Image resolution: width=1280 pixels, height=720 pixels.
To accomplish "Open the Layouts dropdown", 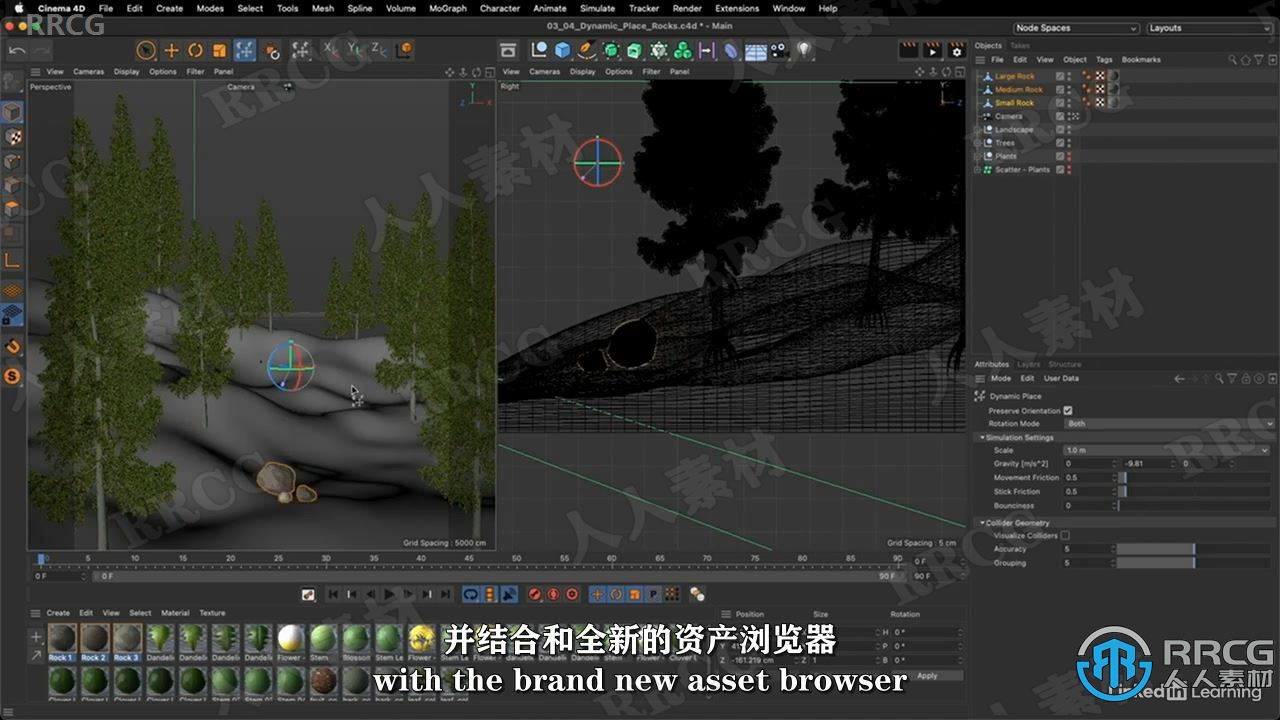I will coord(1211,28).
